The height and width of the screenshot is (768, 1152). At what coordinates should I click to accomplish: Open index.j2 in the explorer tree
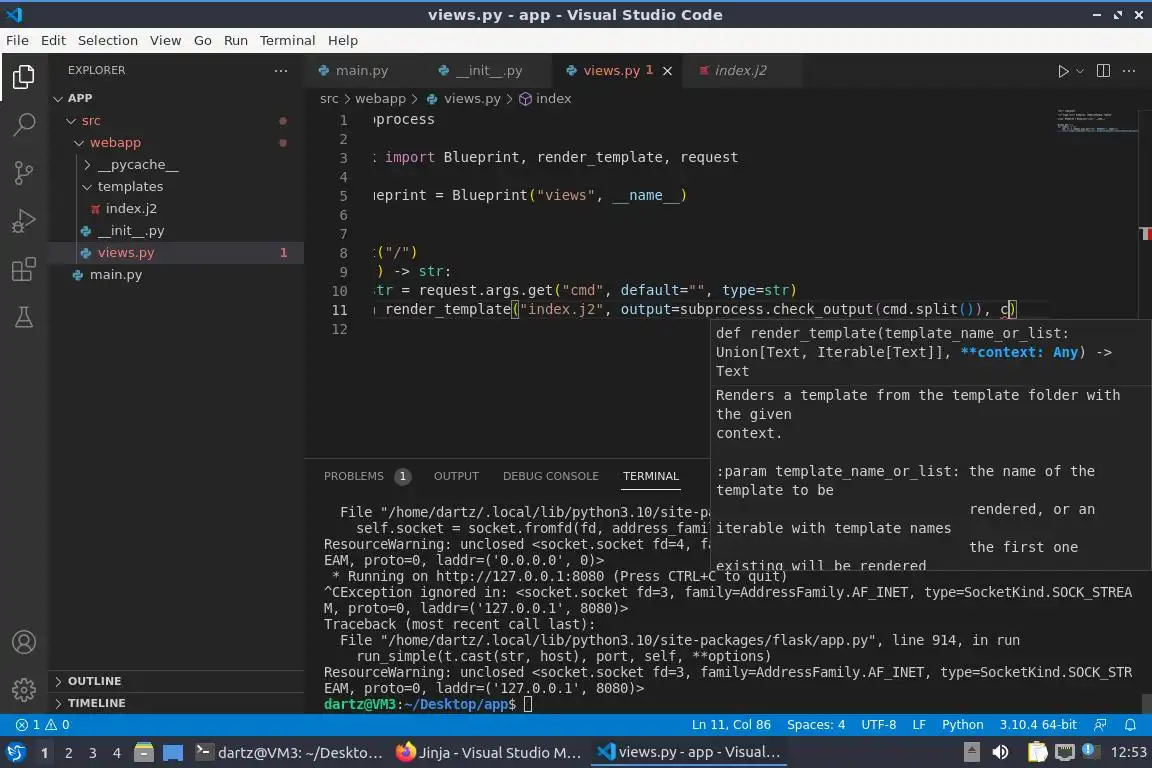pos(176,209)
